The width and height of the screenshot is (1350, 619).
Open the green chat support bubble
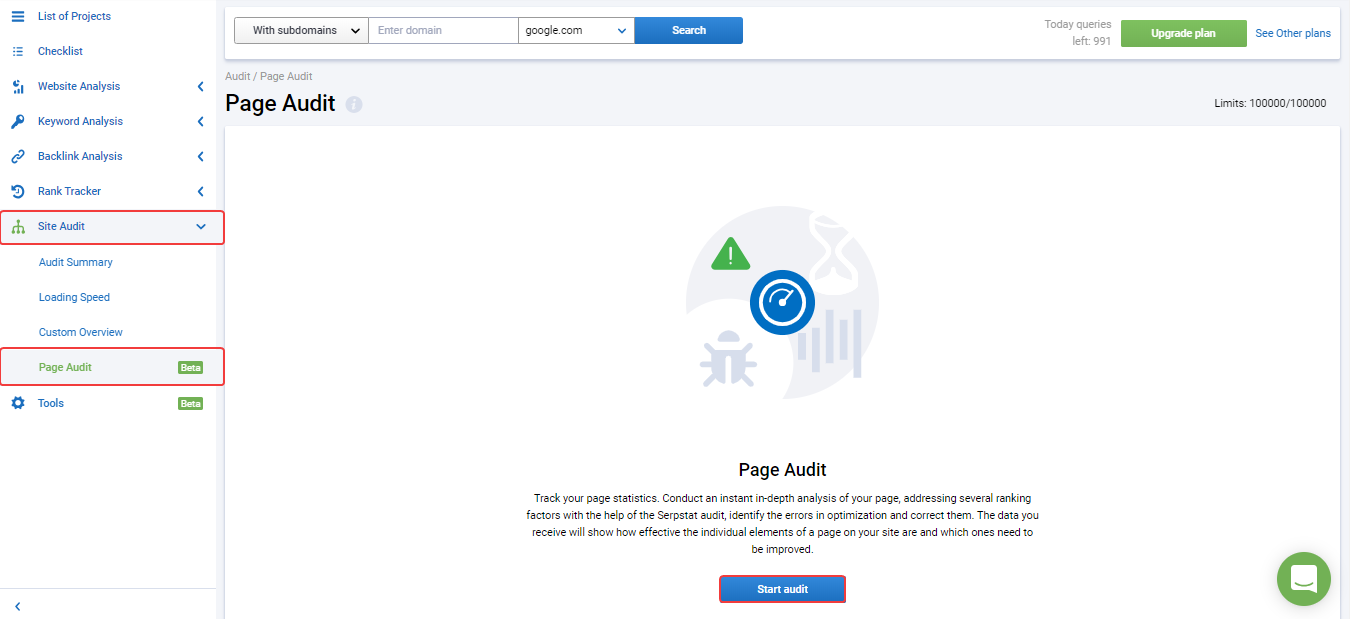1304,579
